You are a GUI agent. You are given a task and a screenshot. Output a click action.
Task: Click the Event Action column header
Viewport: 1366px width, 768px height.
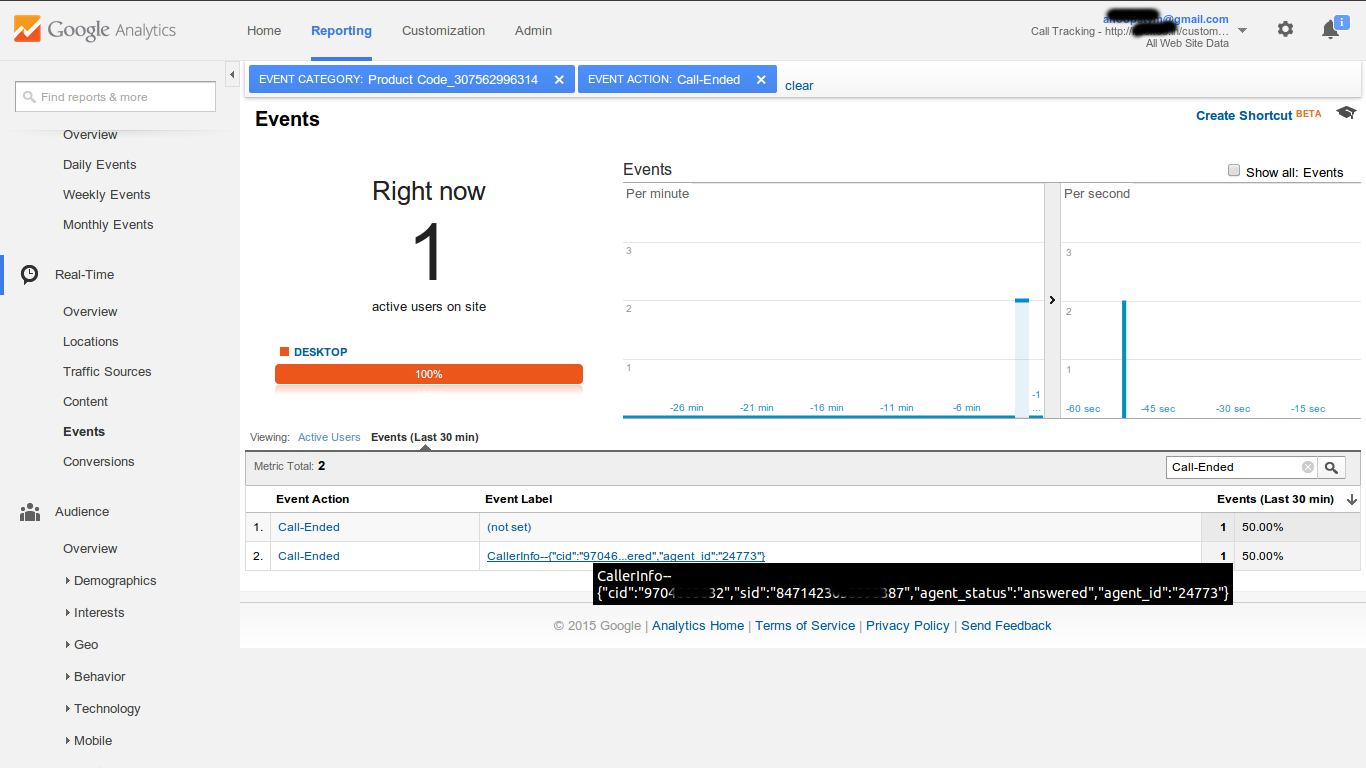[x=313, y=499]
